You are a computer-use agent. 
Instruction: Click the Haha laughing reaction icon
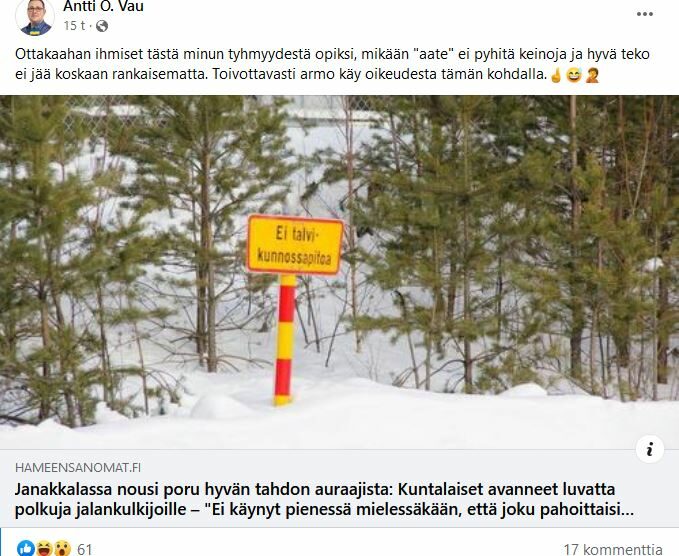[x=44, y=549]
